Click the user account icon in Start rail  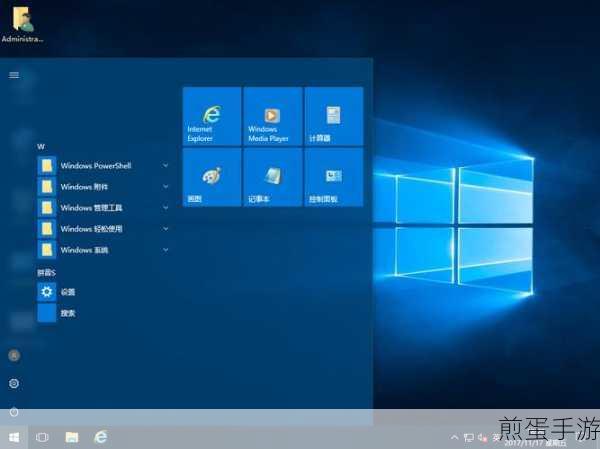point(14,356)
